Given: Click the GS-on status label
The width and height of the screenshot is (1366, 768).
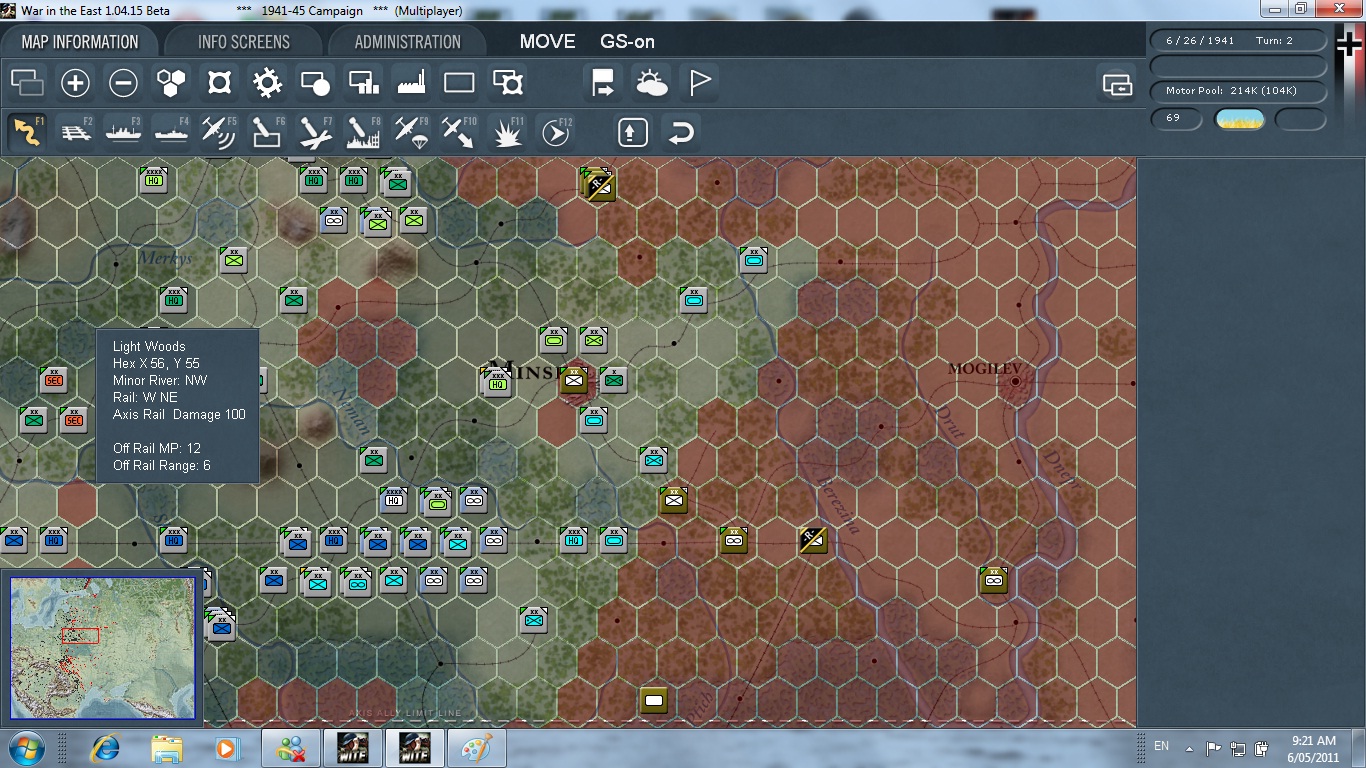Looking at the screenshot, I should tap(627, 42).
